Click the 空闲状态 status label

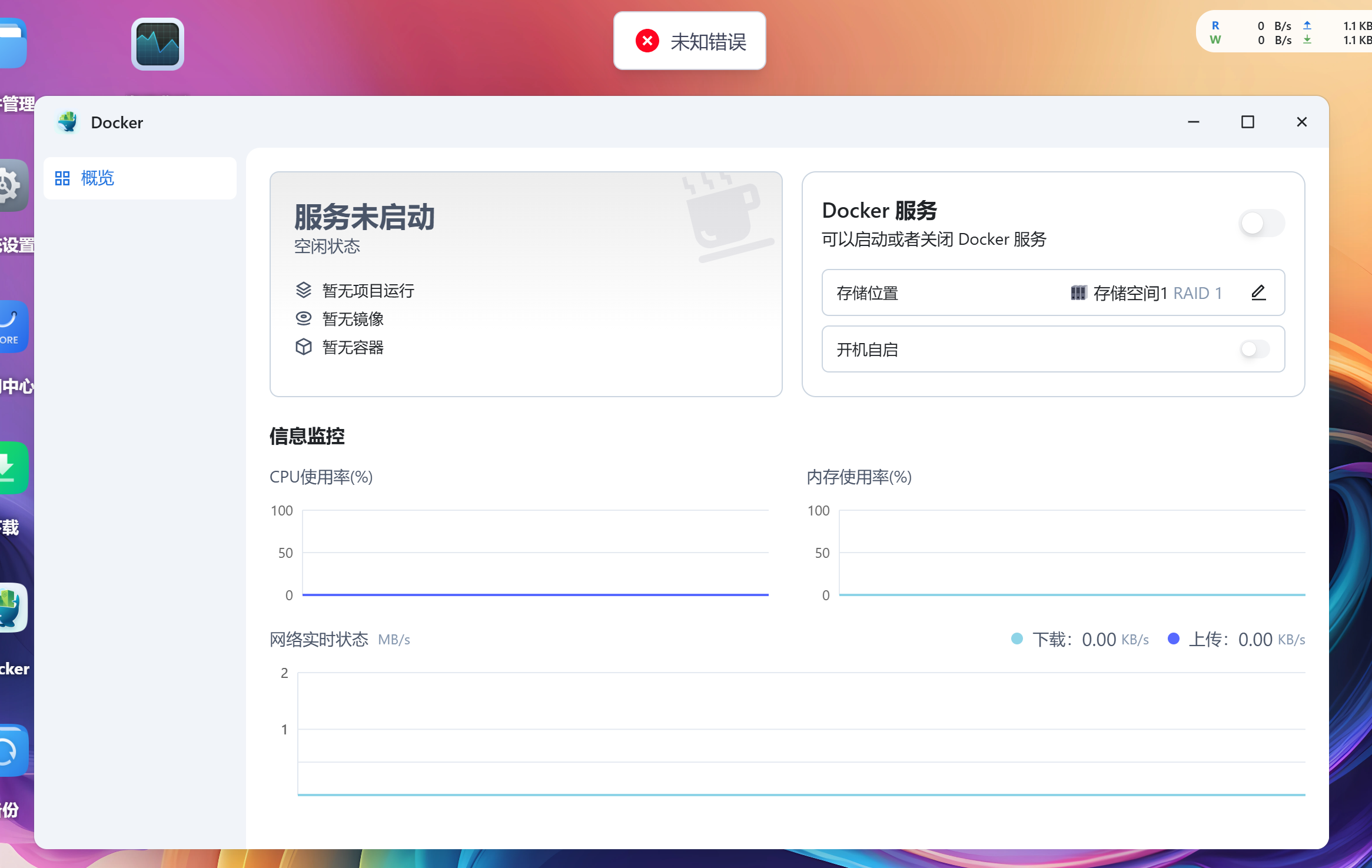click(x=327, y=247)
